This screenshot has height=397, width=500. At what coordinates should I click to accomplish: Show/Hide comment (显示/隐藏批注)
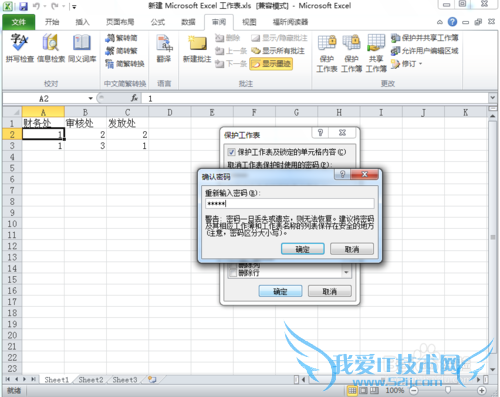[x=279, y=38]
